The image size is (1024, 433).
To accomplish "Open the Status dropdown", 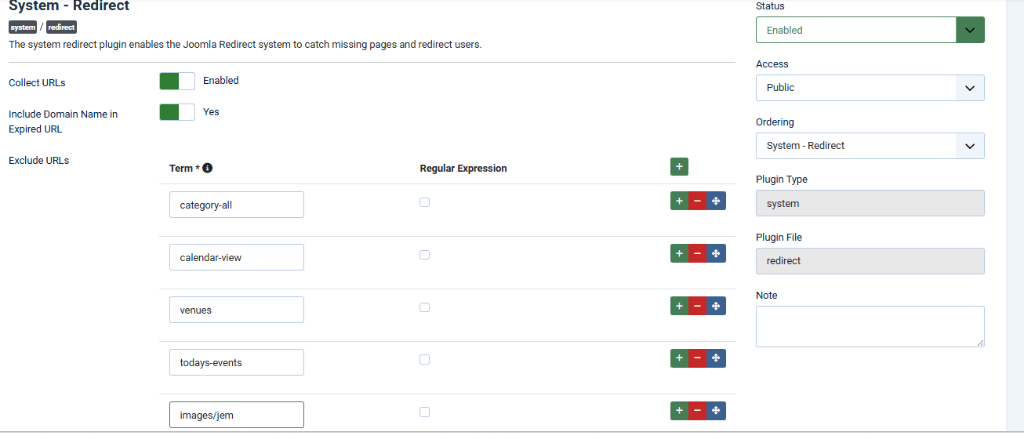I will [870, 30].
